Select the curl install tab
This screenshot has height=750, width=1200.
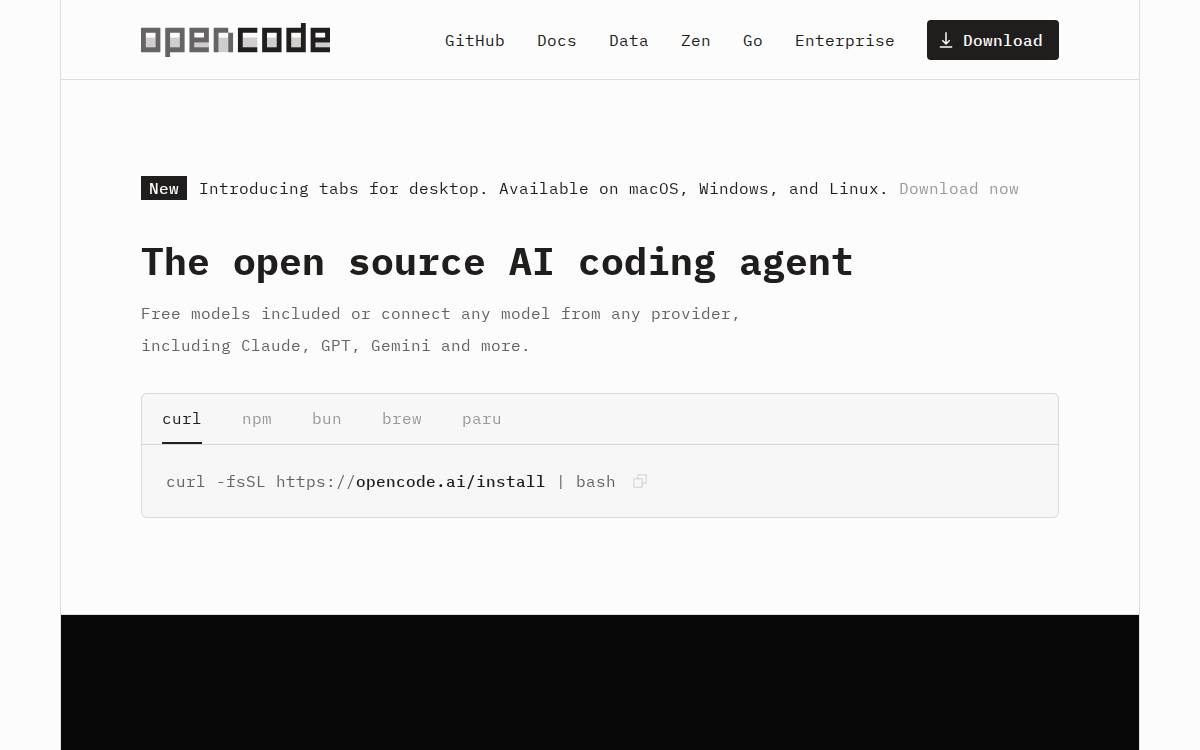pos(182,419)
